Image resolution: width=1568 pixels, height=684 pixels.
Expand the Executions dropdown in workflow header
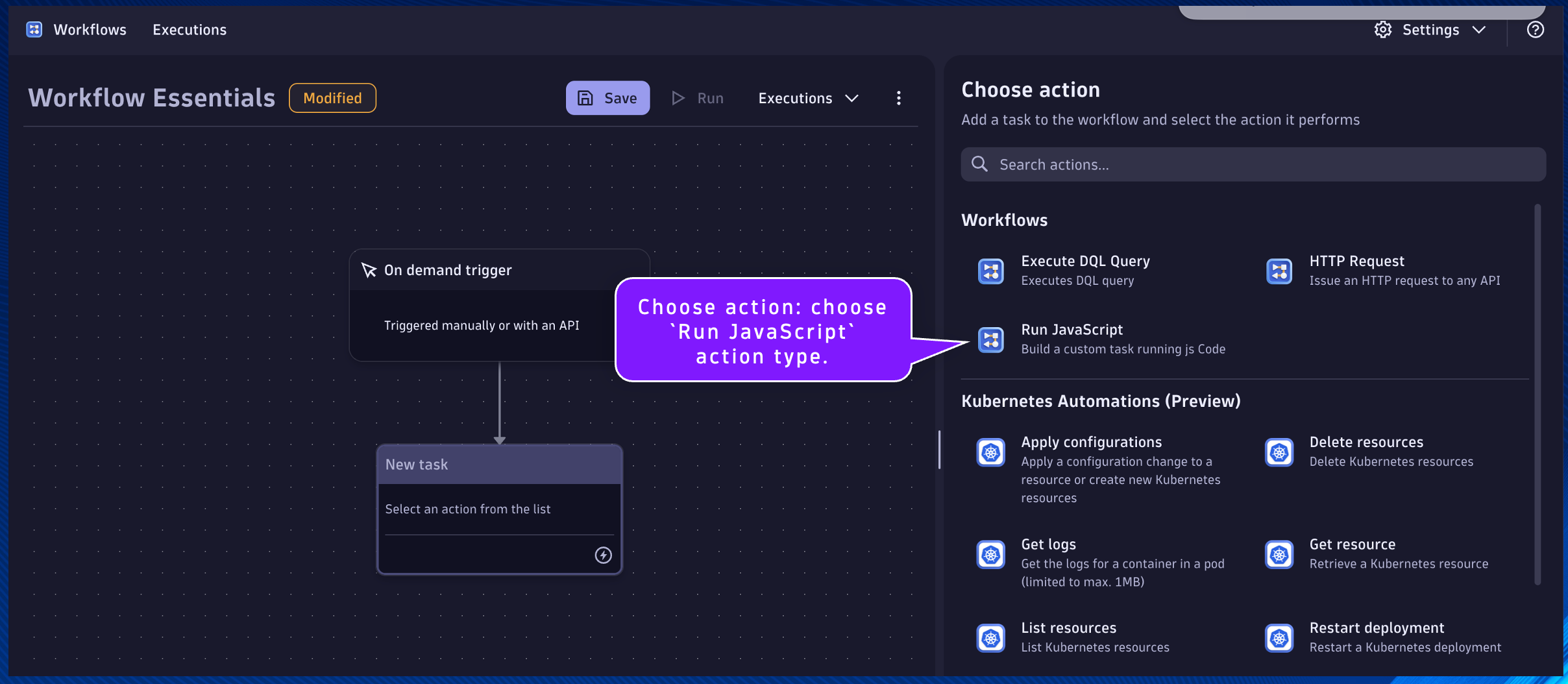coord(809,98)
